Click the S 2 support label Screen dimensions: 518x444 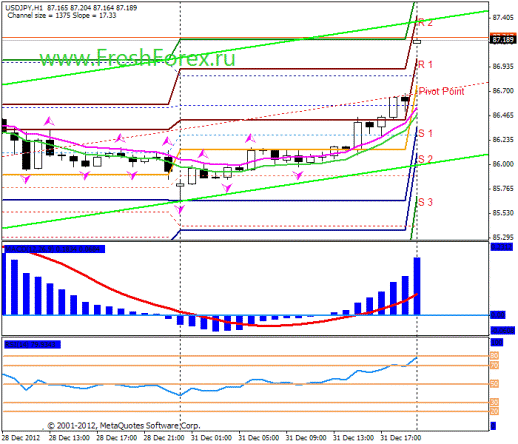[x=426, y=159]
